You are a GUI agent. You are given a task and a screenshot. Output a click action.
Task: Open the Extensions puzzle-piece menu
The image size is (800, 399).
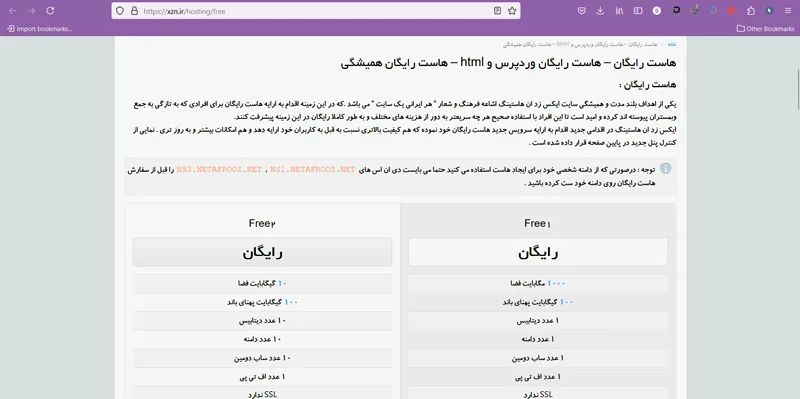click(x=751, y=11)
